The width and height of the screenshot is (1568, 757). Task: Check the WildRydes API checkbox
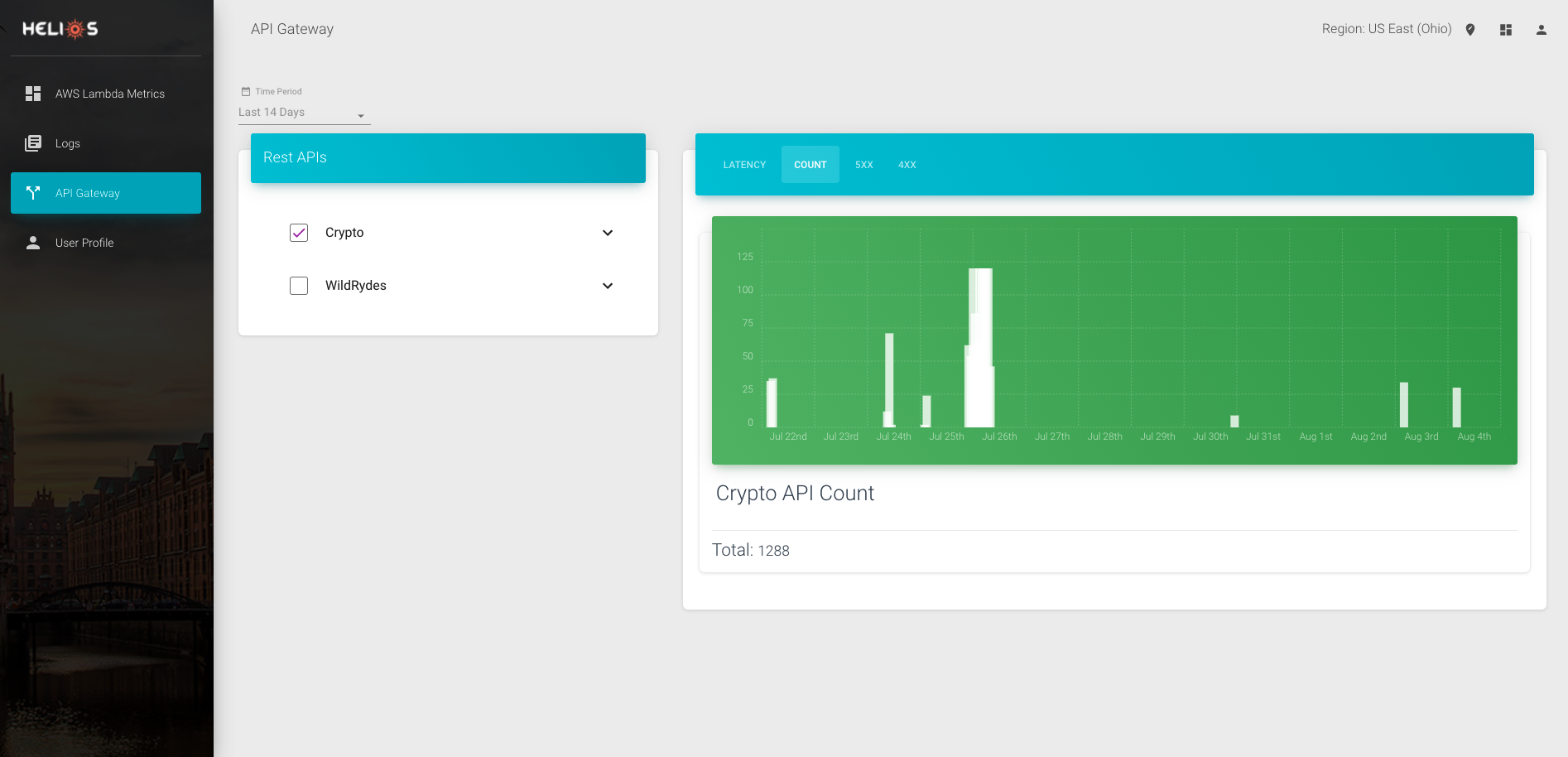click(299, 286)
